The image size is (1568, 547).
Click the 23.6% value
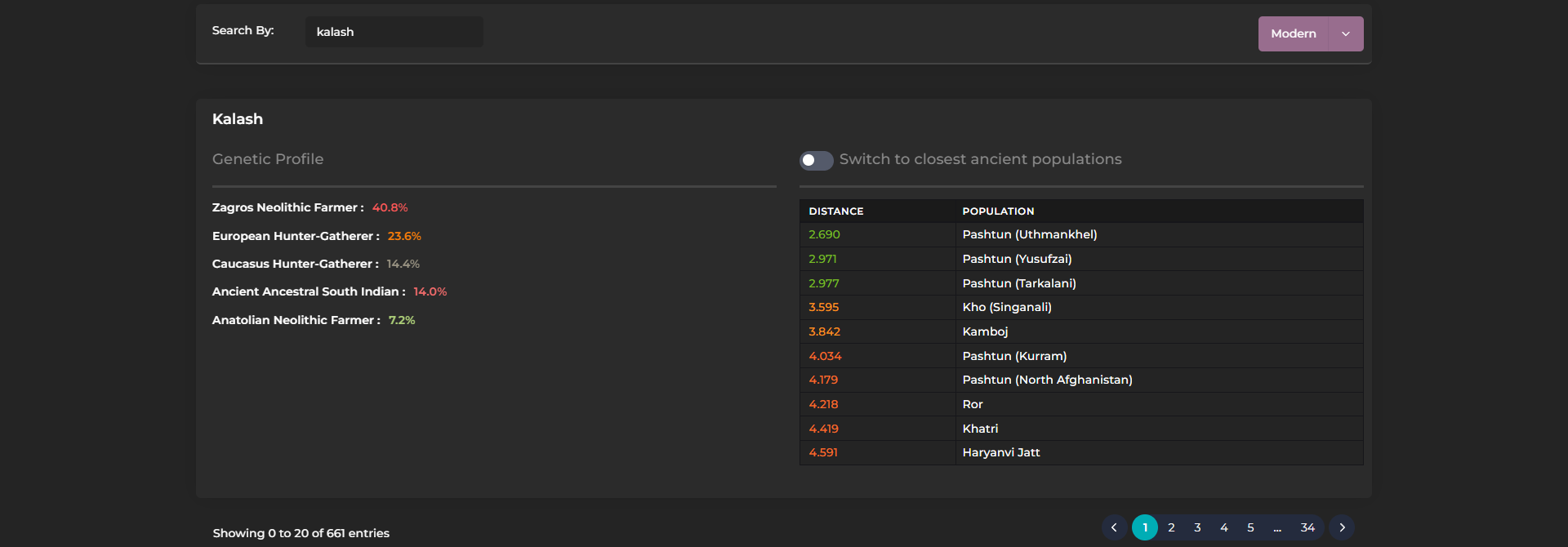coord(404,236)
